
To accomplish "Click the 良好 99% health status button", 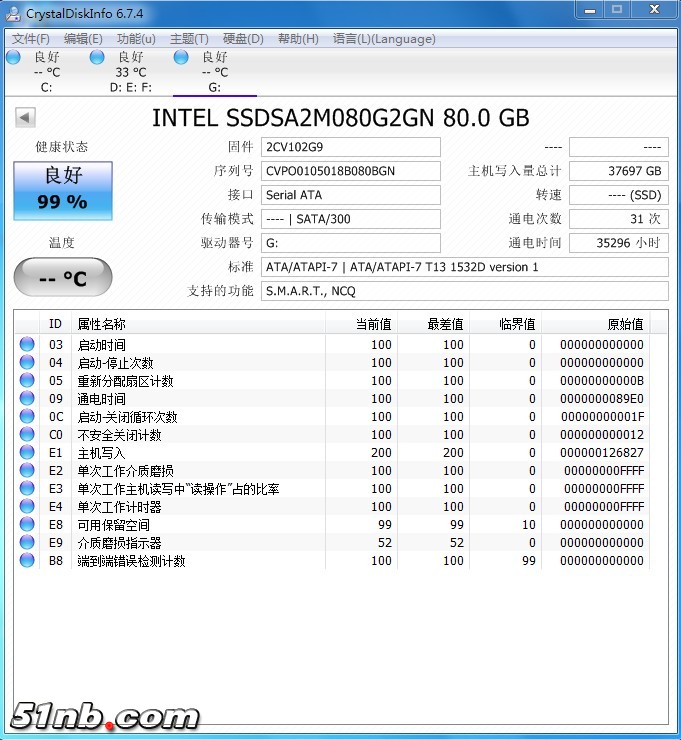I will [x=62, y=190].
